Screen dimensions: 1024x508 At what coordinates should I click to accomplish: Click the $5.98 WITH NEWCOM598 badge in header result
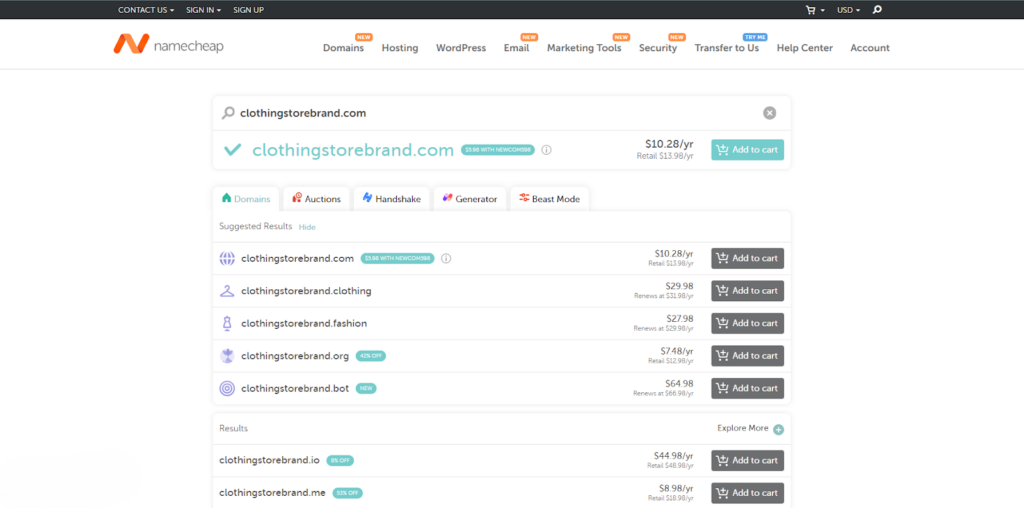coord(498,150)
